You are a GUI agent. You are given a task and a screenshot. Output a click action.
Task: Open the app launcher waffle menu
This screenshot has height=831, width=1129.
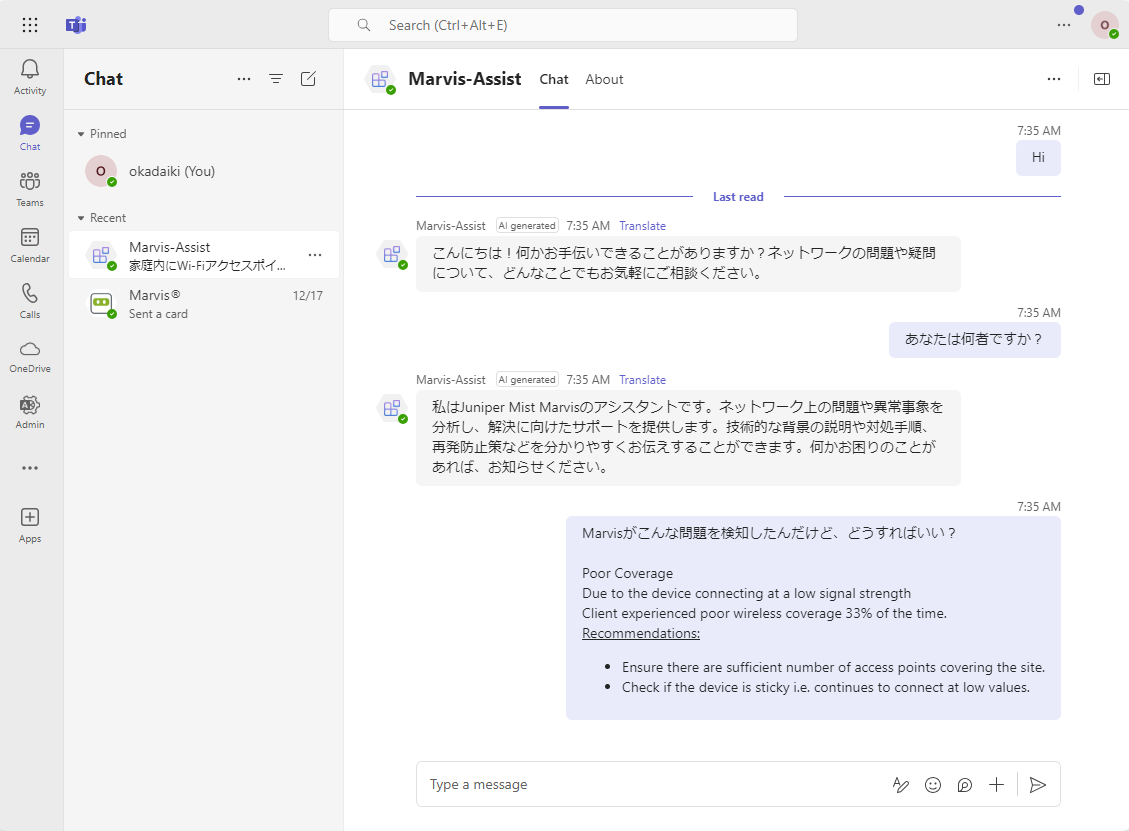(x=30, y=25)
